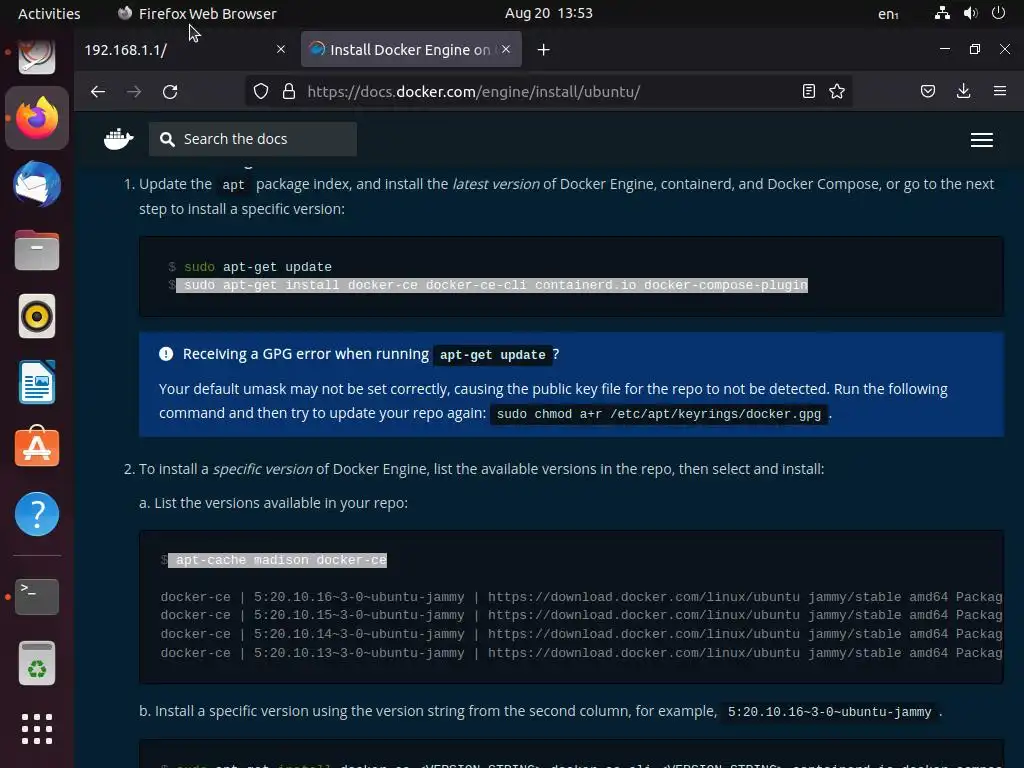Open the en keyboard layout indicator

point(888,14)
